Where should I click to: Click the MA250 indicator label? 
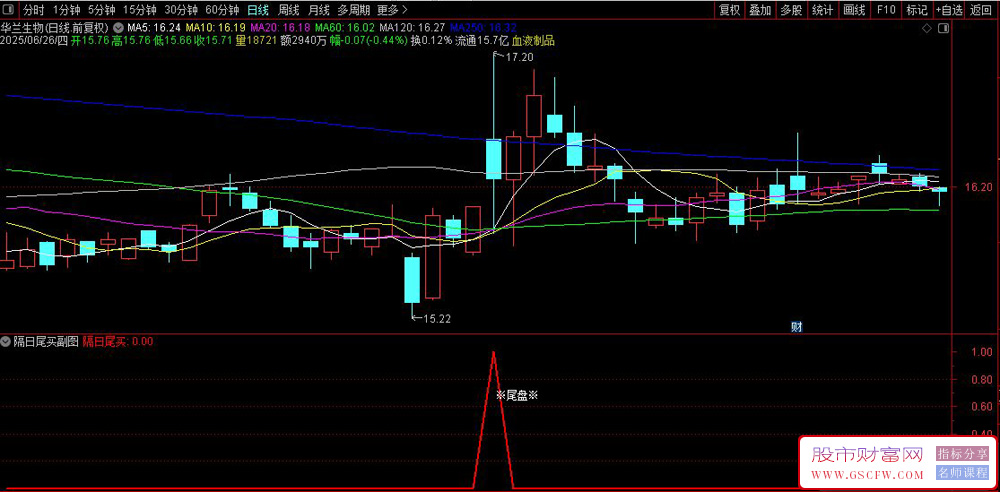click(483, 28)
